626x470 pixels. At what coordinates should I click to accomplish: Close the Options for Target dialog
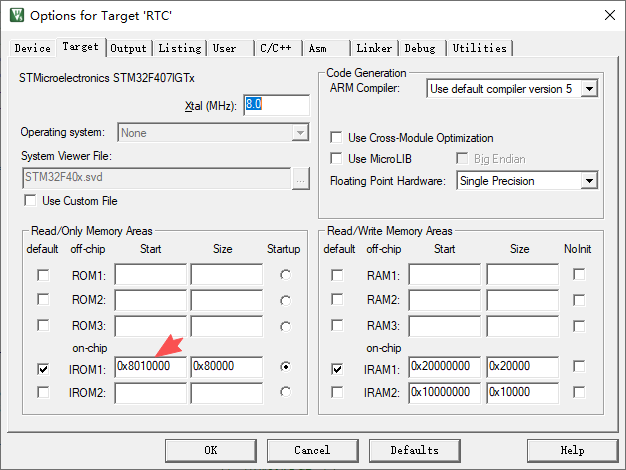tap(610, 15)
